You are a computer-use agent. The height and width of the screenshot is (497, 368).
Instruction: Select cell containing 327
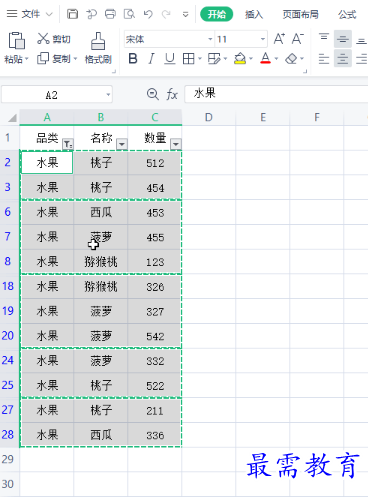[155, 311]
